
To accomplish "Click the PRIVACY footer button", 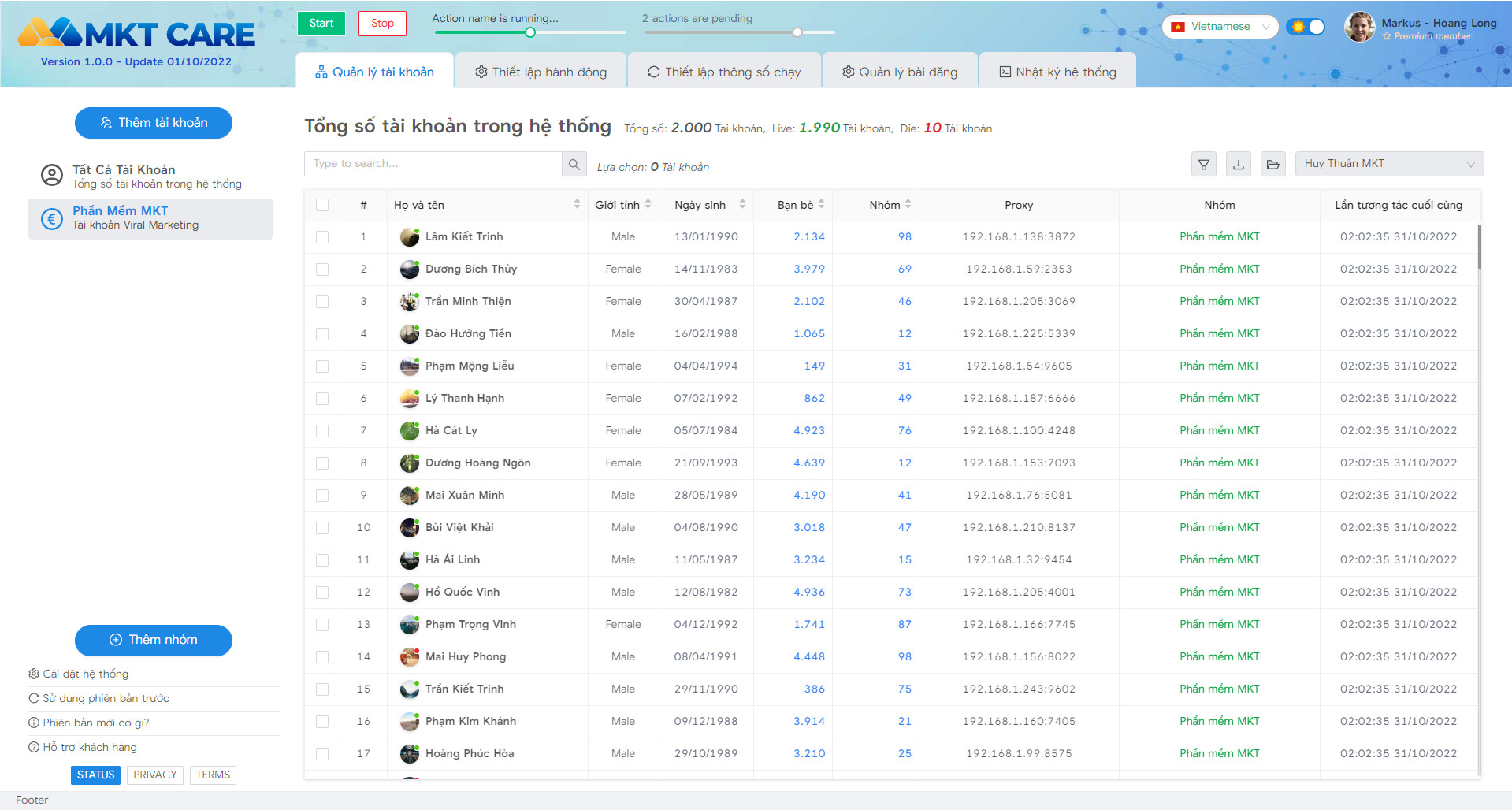I will 155,775.
